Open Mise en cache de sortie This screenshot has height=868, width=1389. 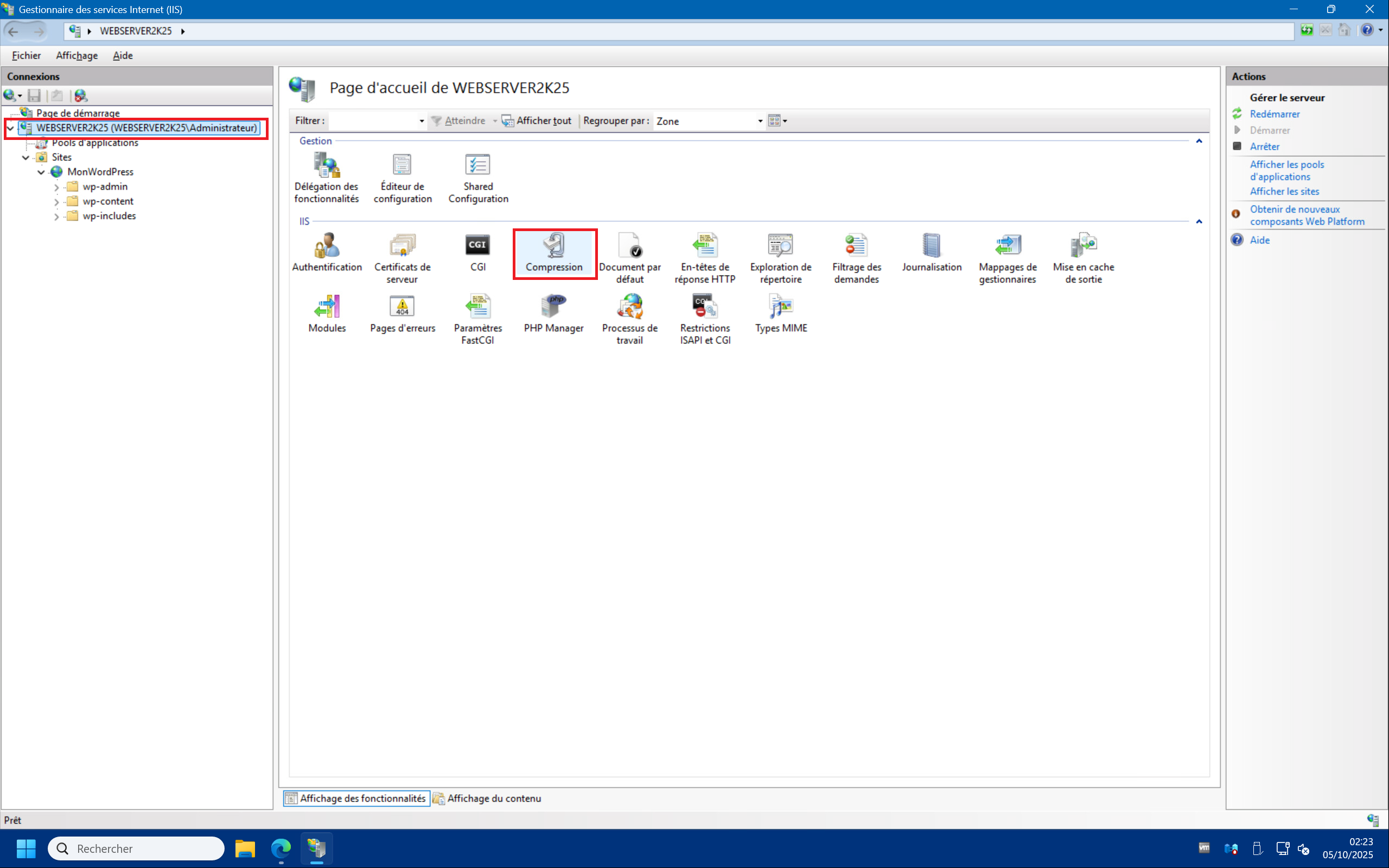1083,258
